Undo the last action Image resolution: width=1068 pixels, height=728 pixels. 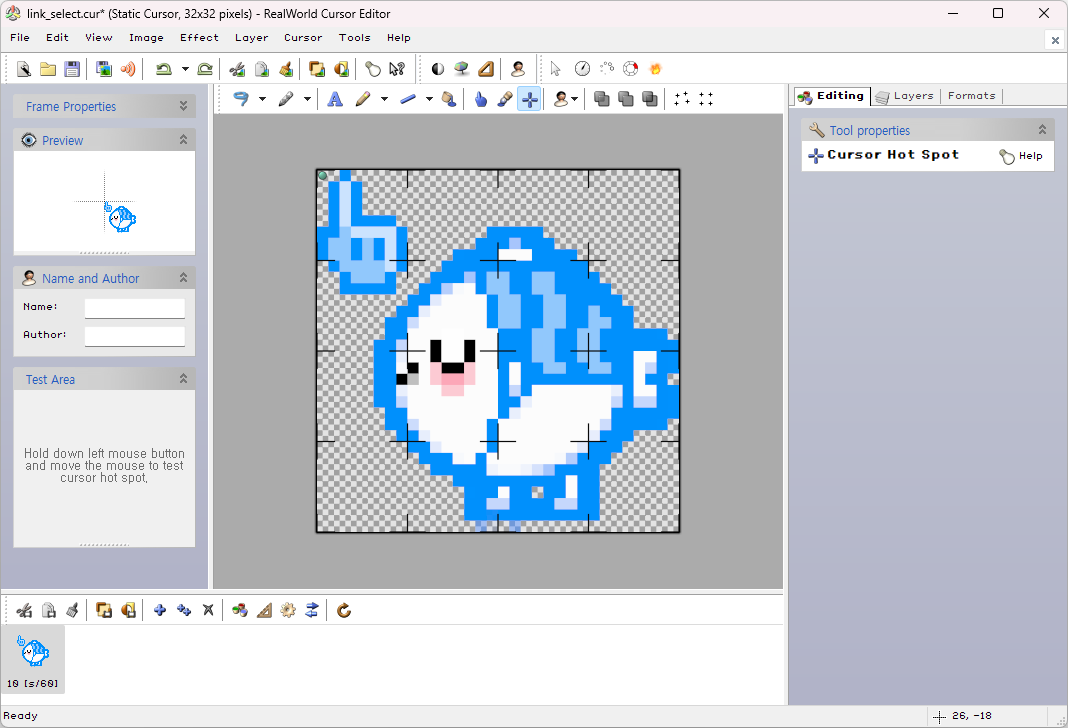[x=163, y=69]
